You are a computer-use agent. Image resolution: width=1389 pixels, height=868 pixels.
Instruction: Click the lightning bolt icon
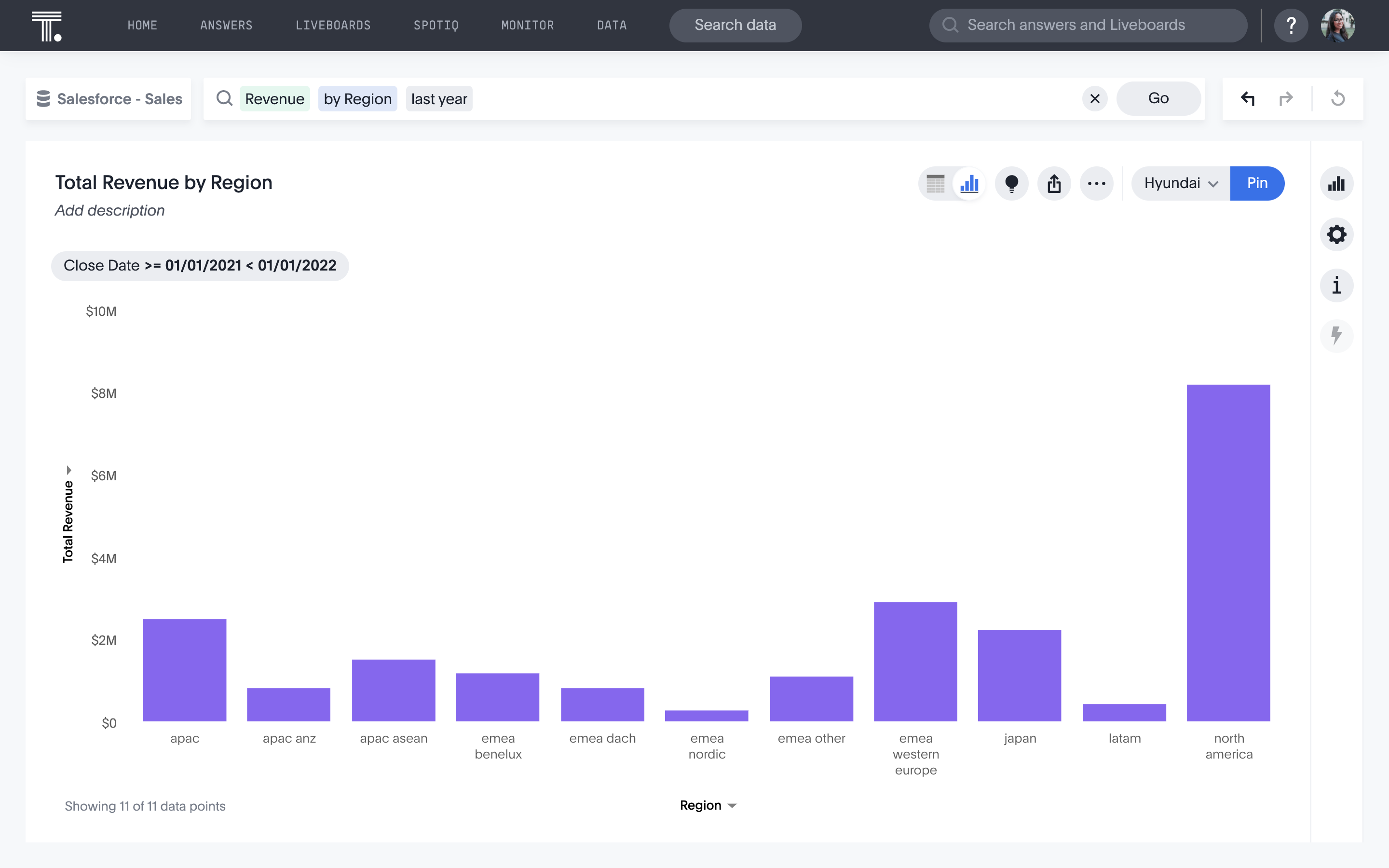(1336, 336)
